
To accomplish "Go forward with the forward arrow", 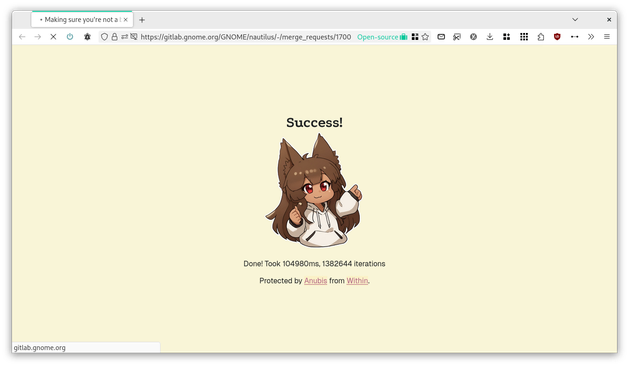I will pos(38,37).
